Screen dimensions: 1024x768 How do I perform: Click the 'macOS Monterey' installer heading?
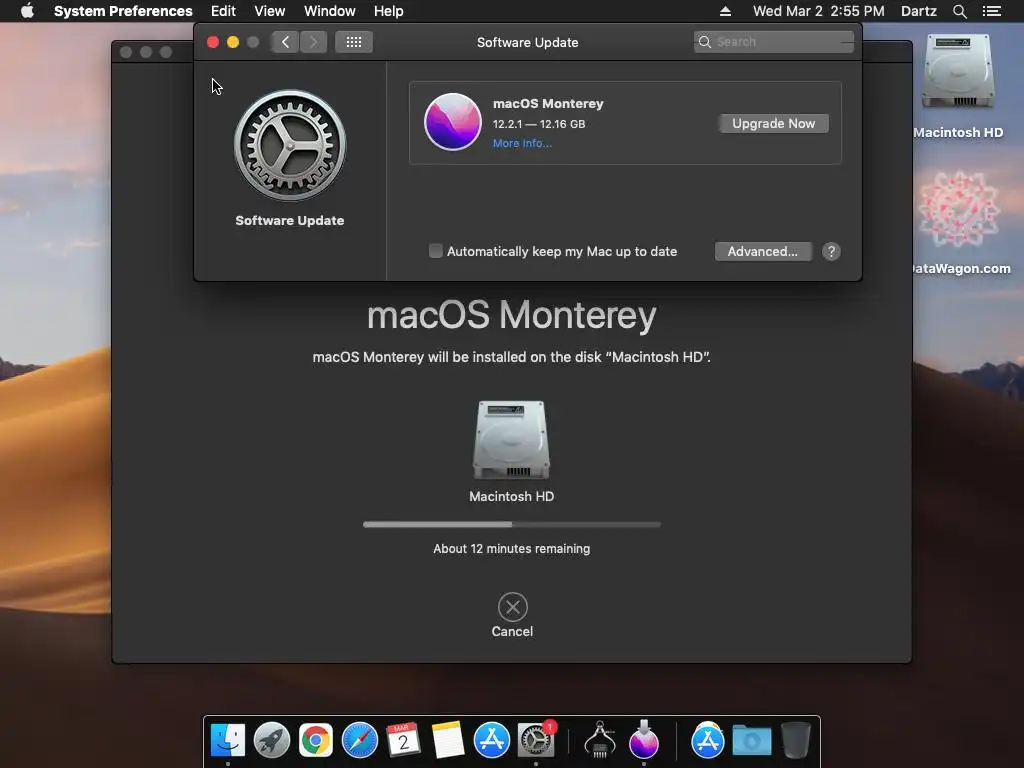pyautogui.click(x=511, y=315)
